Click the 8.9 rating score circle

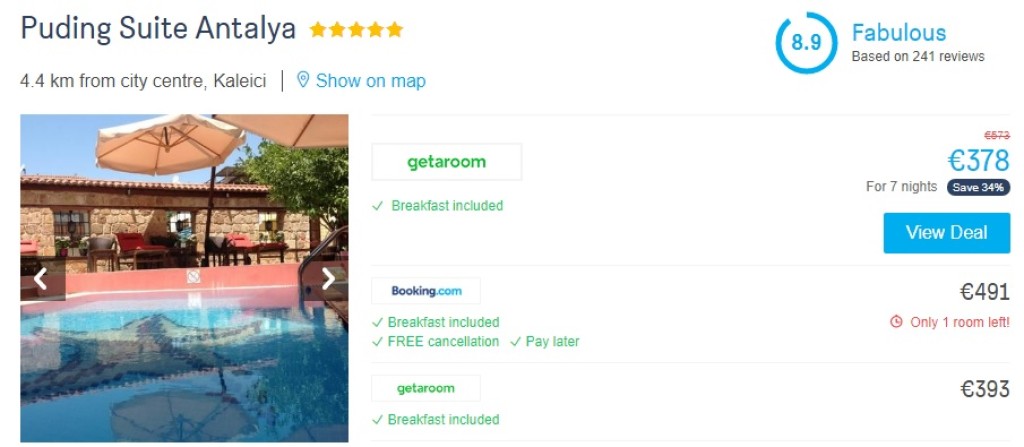[806, 43]
